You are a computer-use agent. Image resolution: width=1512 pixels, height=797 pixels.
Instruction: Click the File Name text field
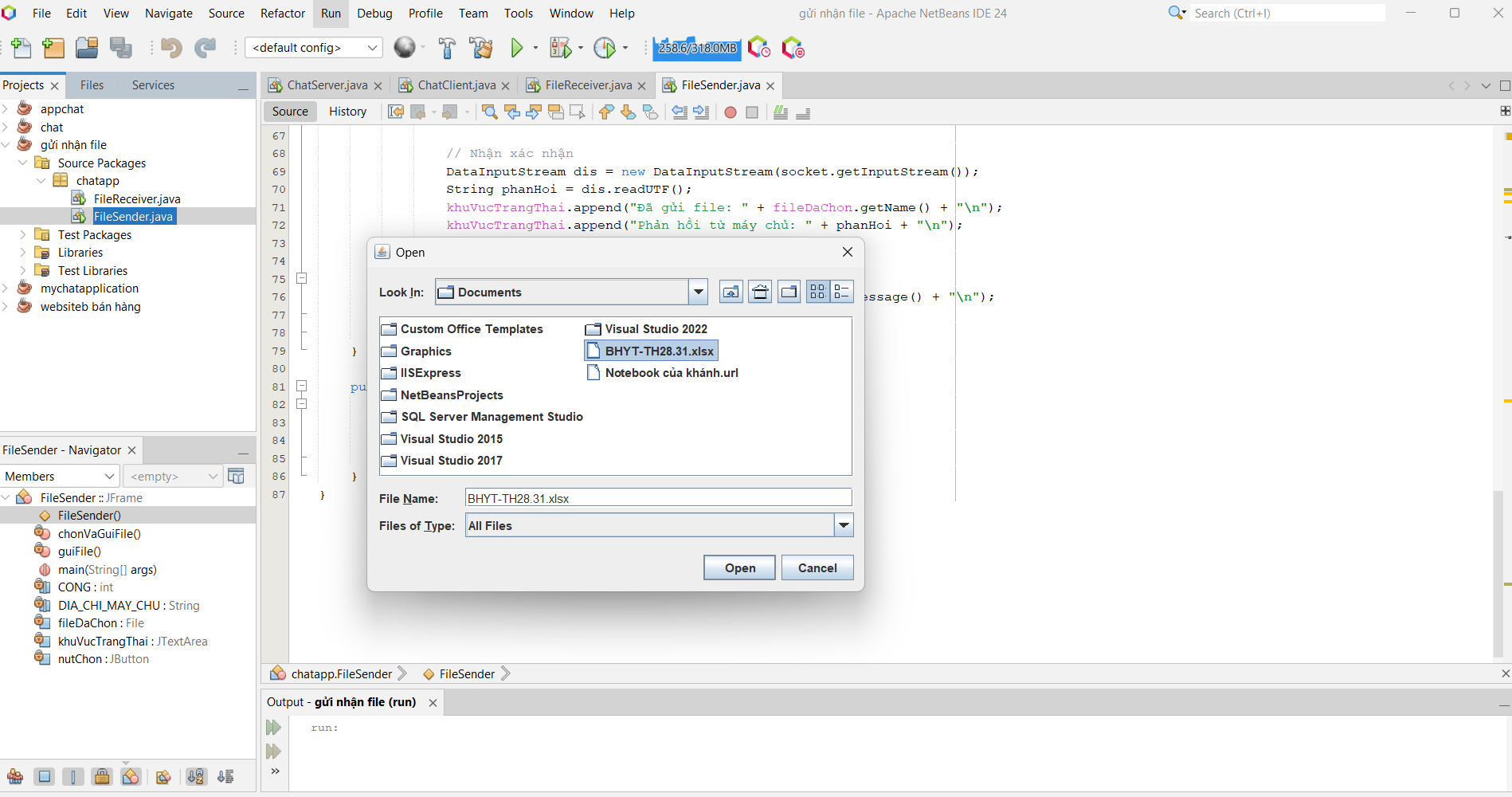coord(658,498)
